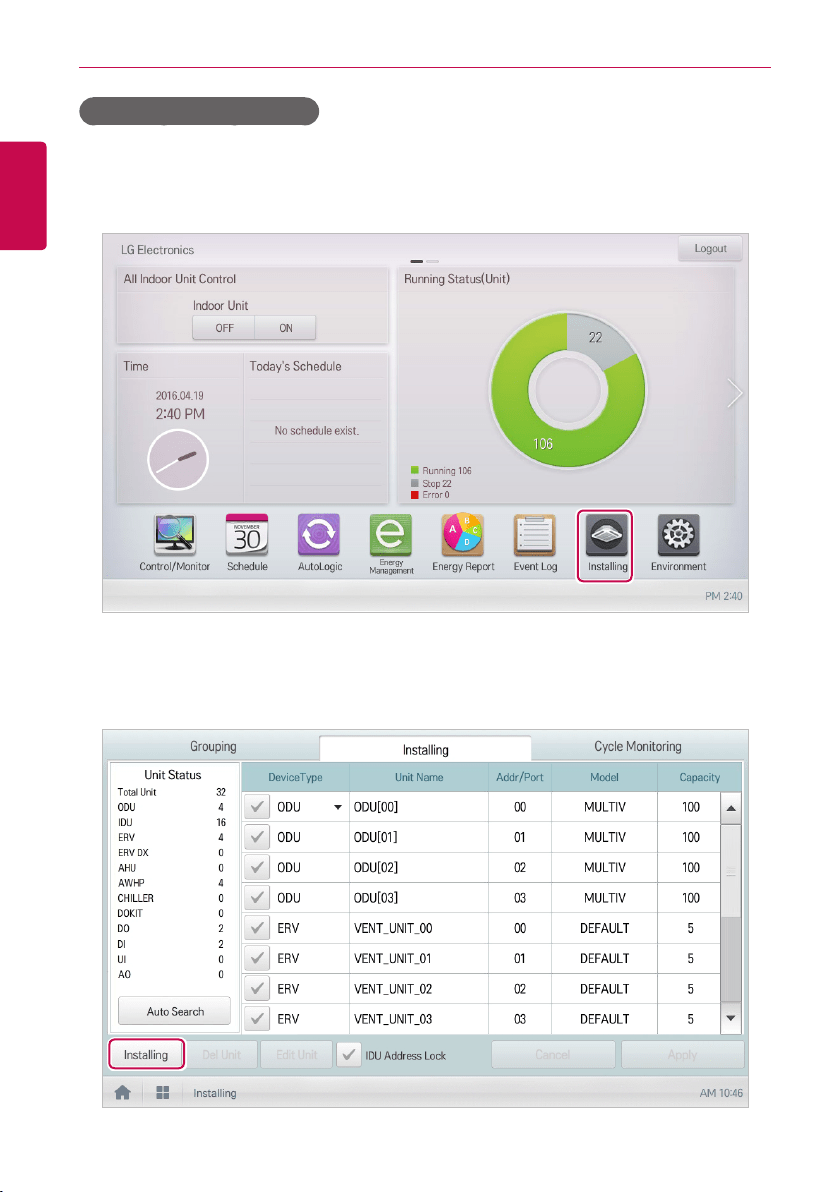Click the red Error 0 legend swatch
This screenshot has width=840, height=1192.
click(415, 495)
